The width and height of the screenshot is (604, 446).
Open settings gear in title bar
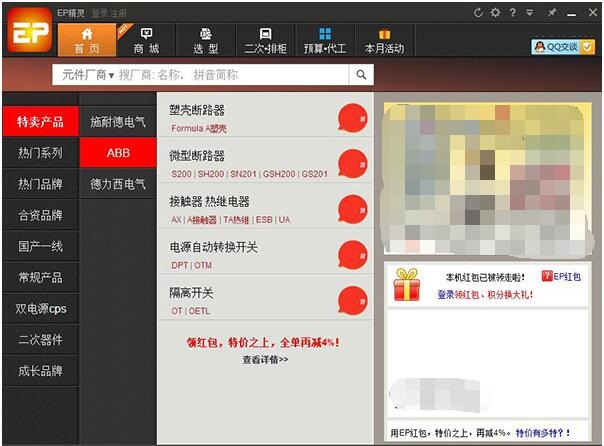tap(496, 13)
